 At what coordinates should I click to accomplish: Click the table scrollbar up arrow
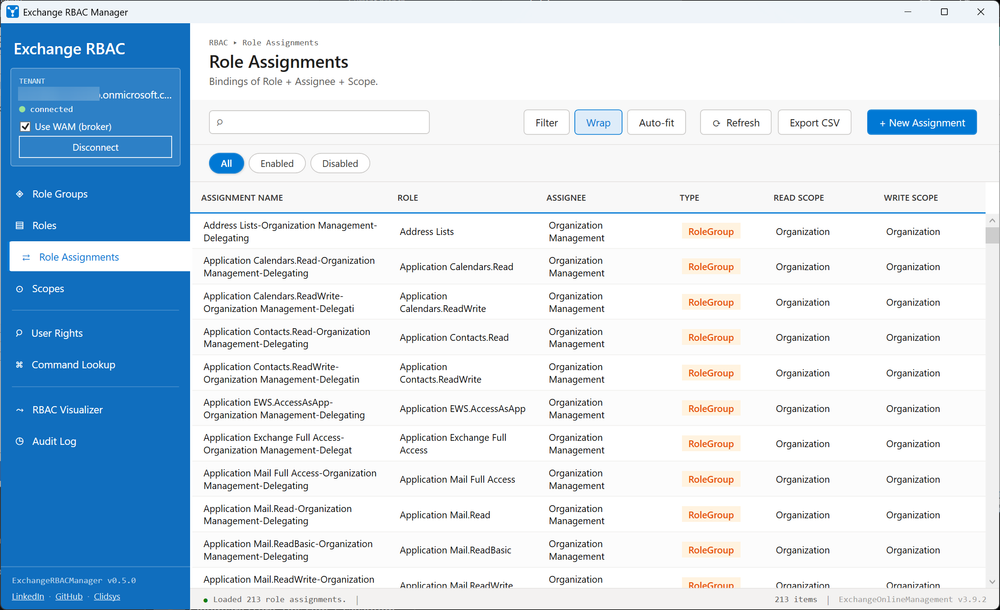coord(992,221)
